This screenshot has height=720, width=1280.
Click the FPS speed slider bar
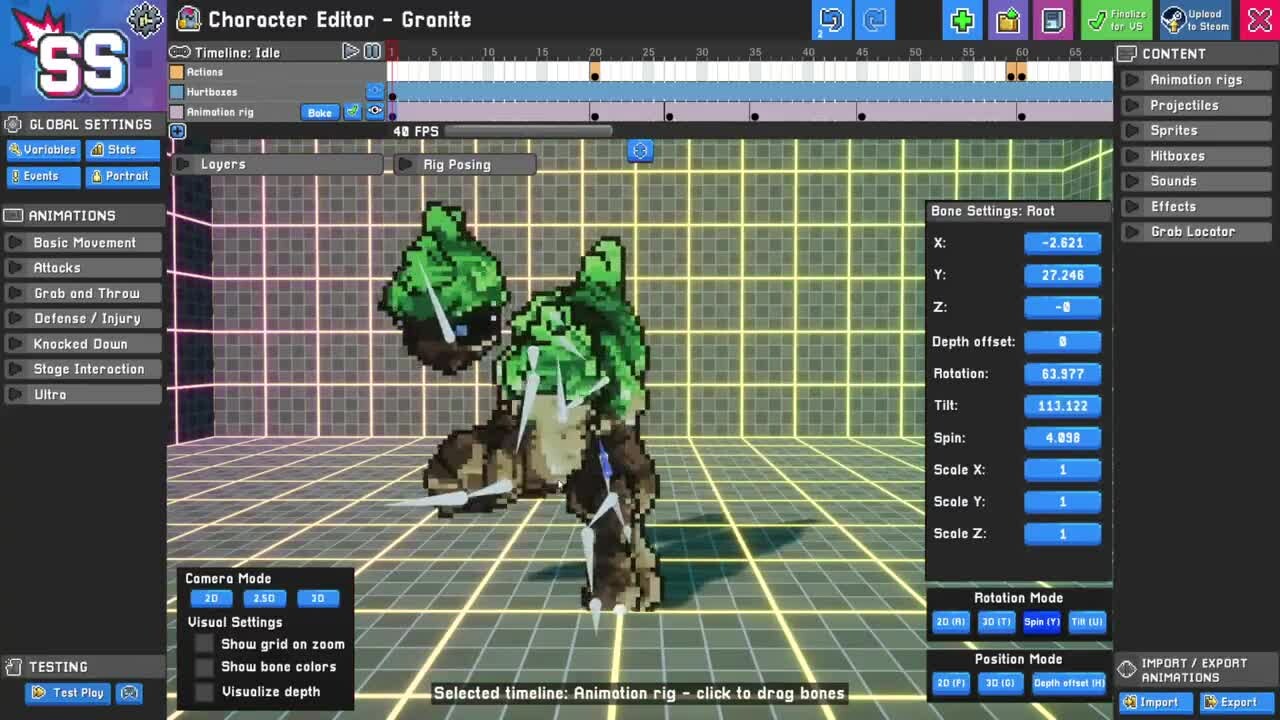[520, 131]
